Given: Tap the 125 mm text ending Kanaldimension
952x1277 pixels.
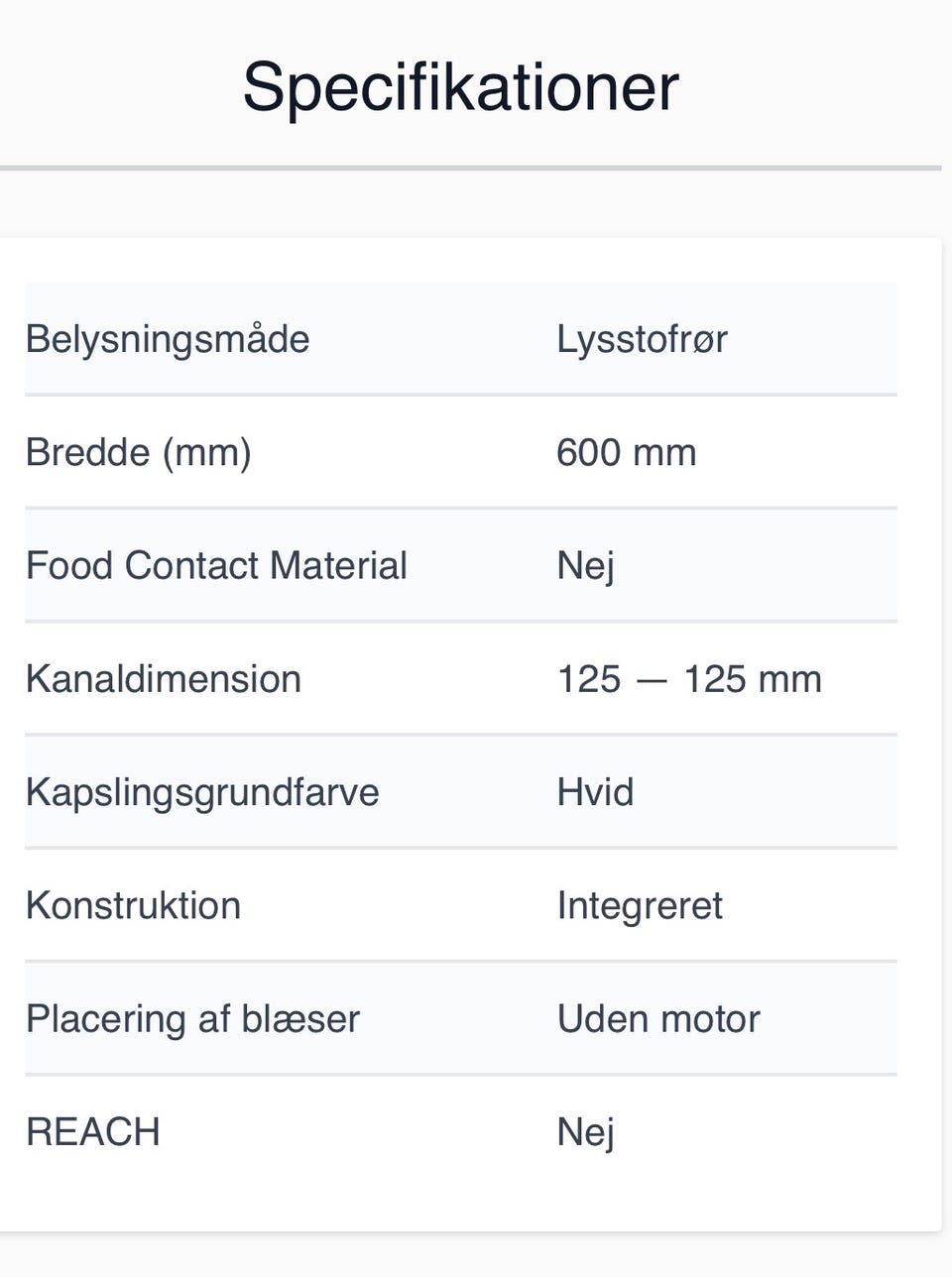Looking at the screenshot, I should point(753,679).
